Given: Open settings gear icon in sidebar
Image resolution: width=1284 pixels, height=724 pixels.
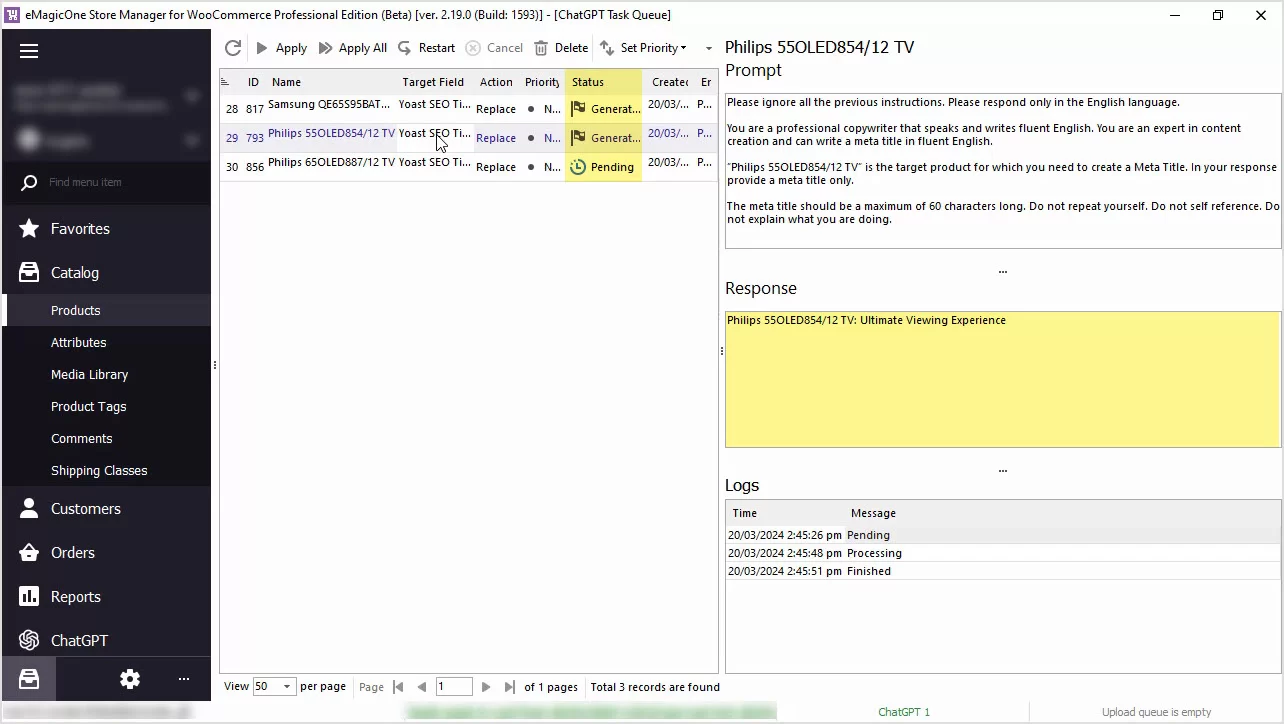Looking at the screenshot, I should coord(130,679).
